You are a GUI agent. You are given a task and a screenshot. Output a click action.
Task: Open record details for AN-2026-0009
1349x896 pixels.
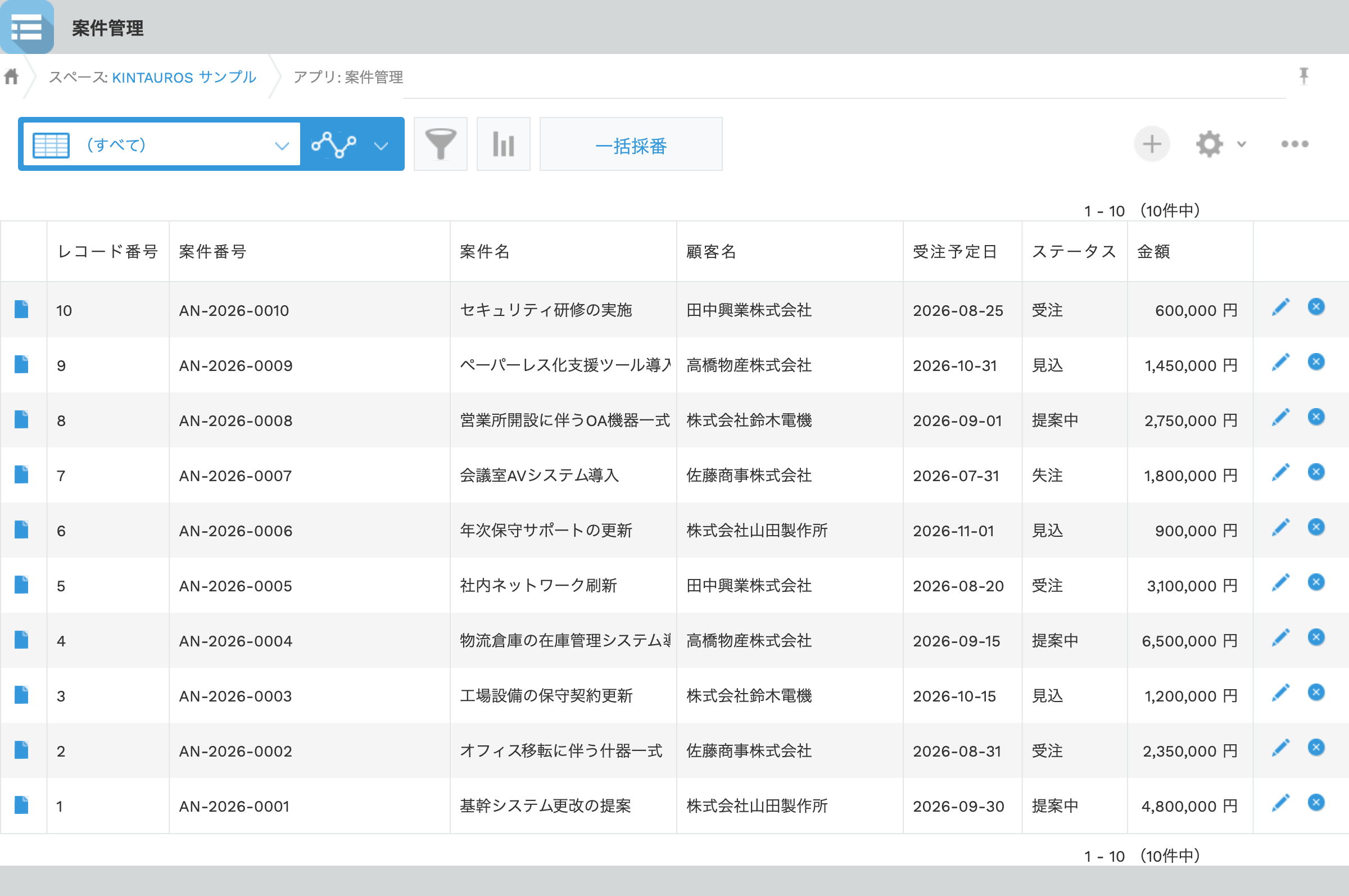(22, 364)
